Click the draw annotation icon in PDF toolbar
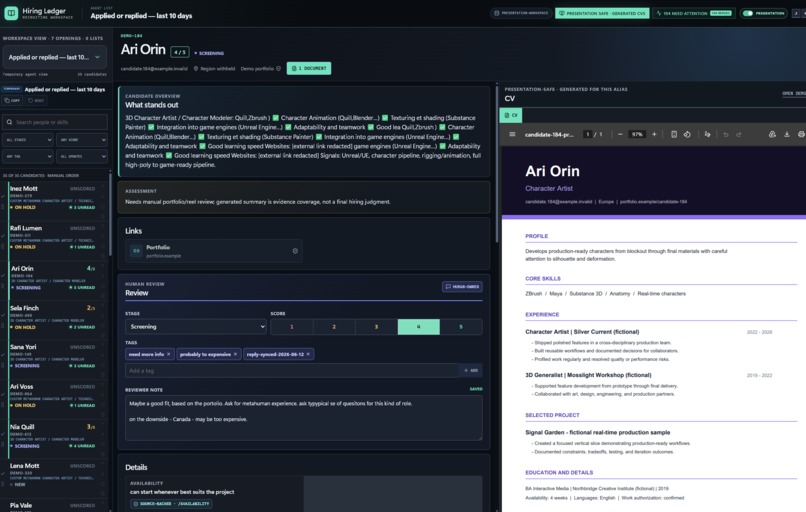The image size is (806, 512). [x=707, y=134]
